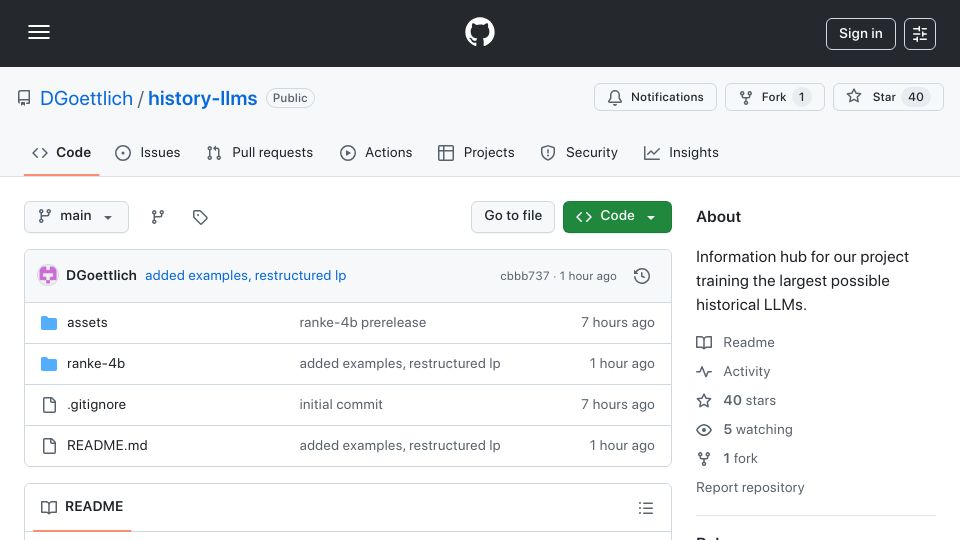Switch to the Actions tab
Image resolution: width=960 pixels, height=540 pixels.
pos(376,152)
